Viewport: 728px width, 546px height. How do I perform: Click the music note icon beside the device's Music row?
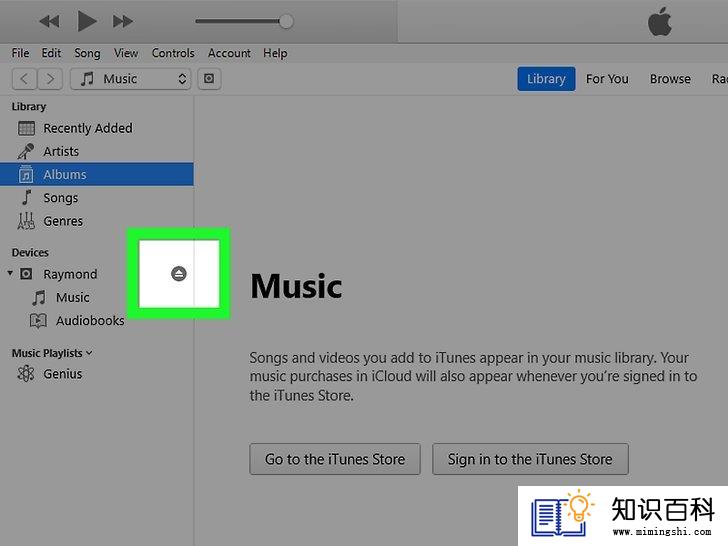click(x=39, y=298)
